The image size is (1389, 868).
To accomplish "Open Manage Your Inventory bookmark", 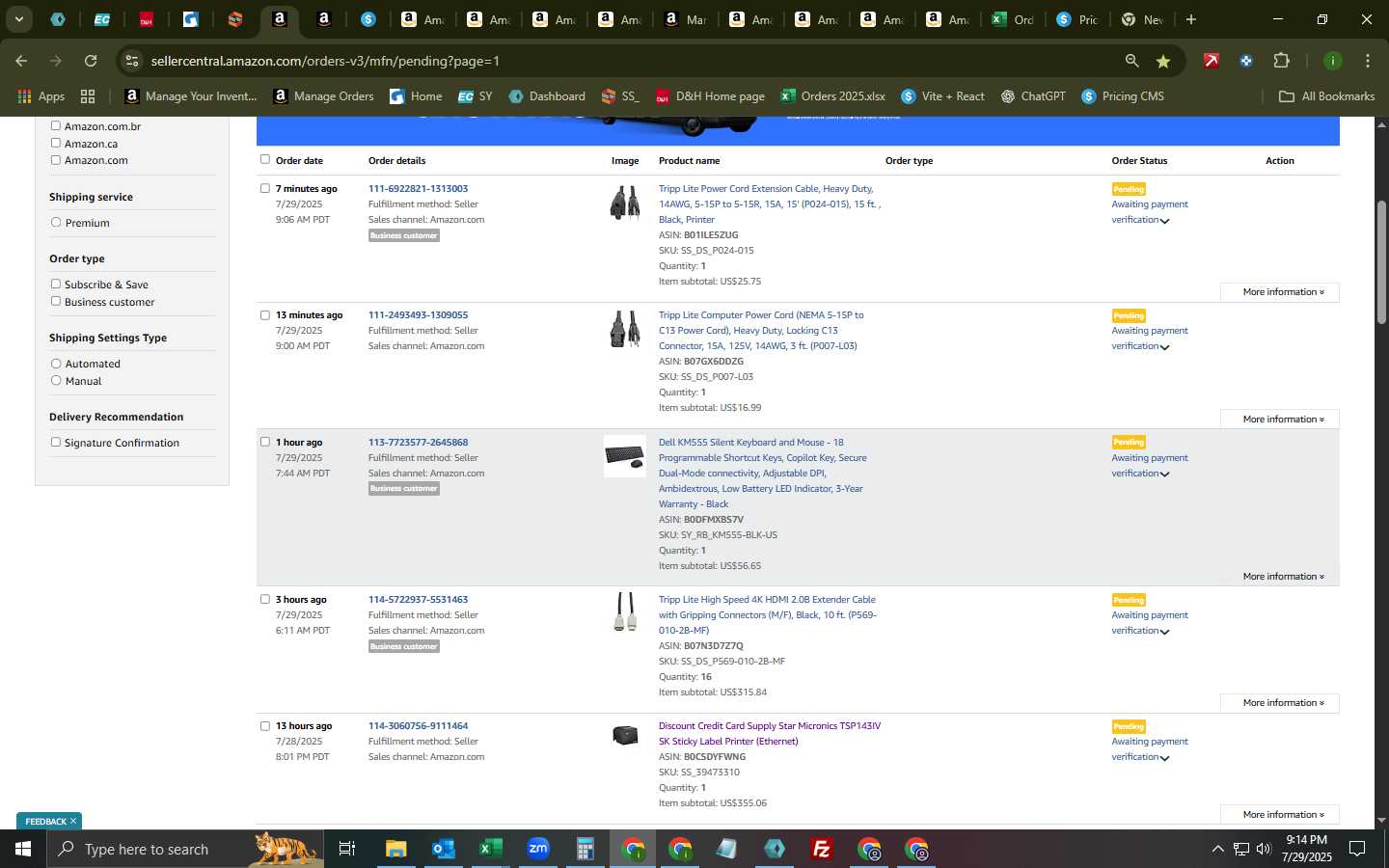I will (191, 96).
